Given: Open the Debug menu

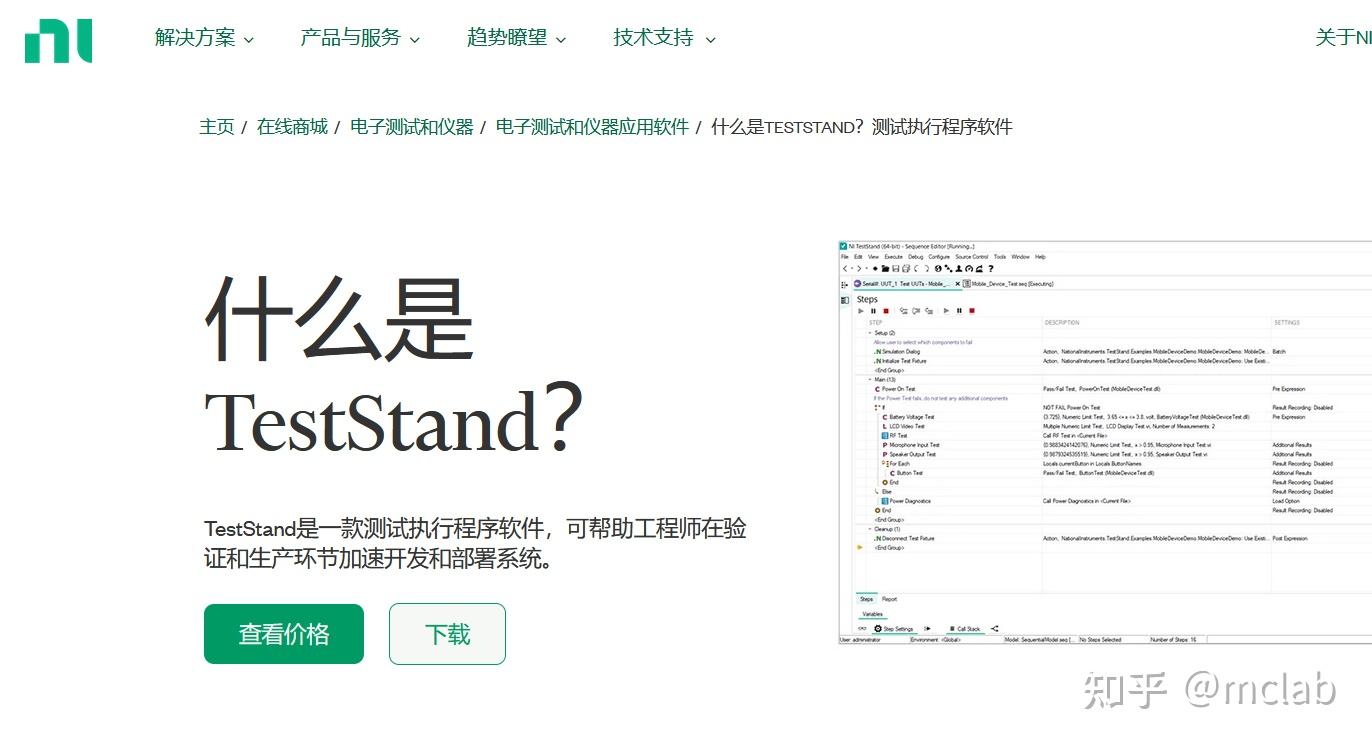Looking at the screenshot, I should point(916,256).
